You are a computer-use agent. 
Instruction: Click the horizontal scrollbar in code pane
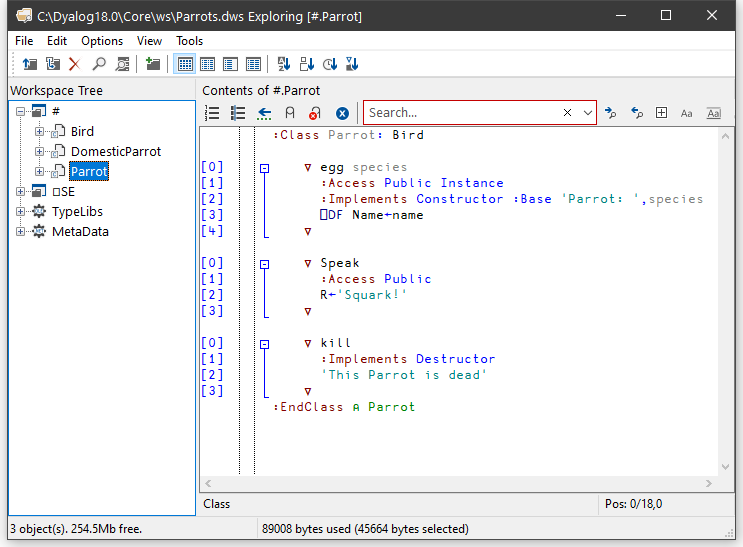click(x=460, y=484)
